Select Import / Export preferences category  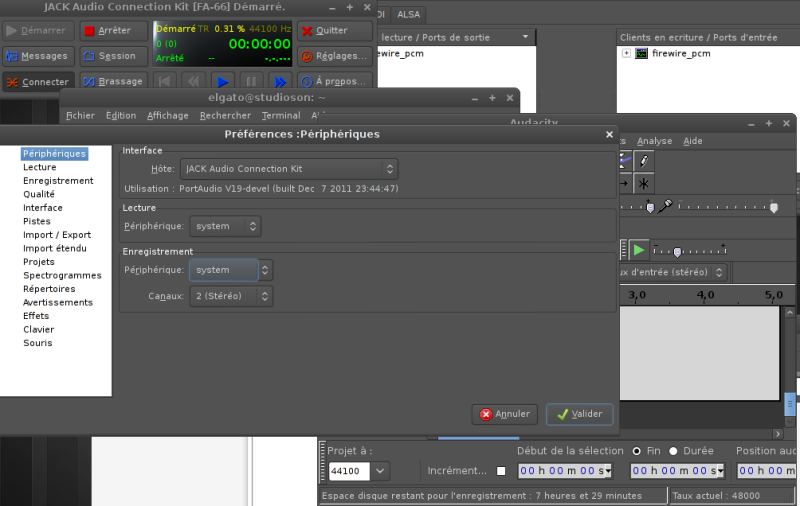pyautogui.click(x=57, y=235)
